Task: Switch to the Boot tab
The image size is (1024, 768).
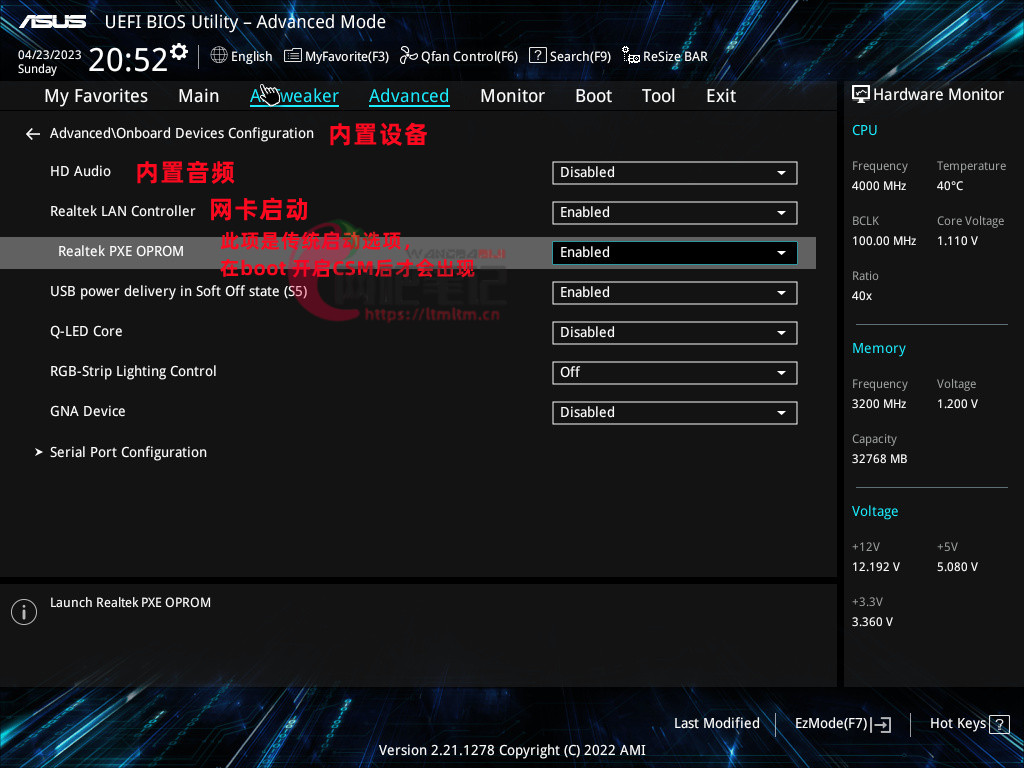Action: (x=593, y=96)
